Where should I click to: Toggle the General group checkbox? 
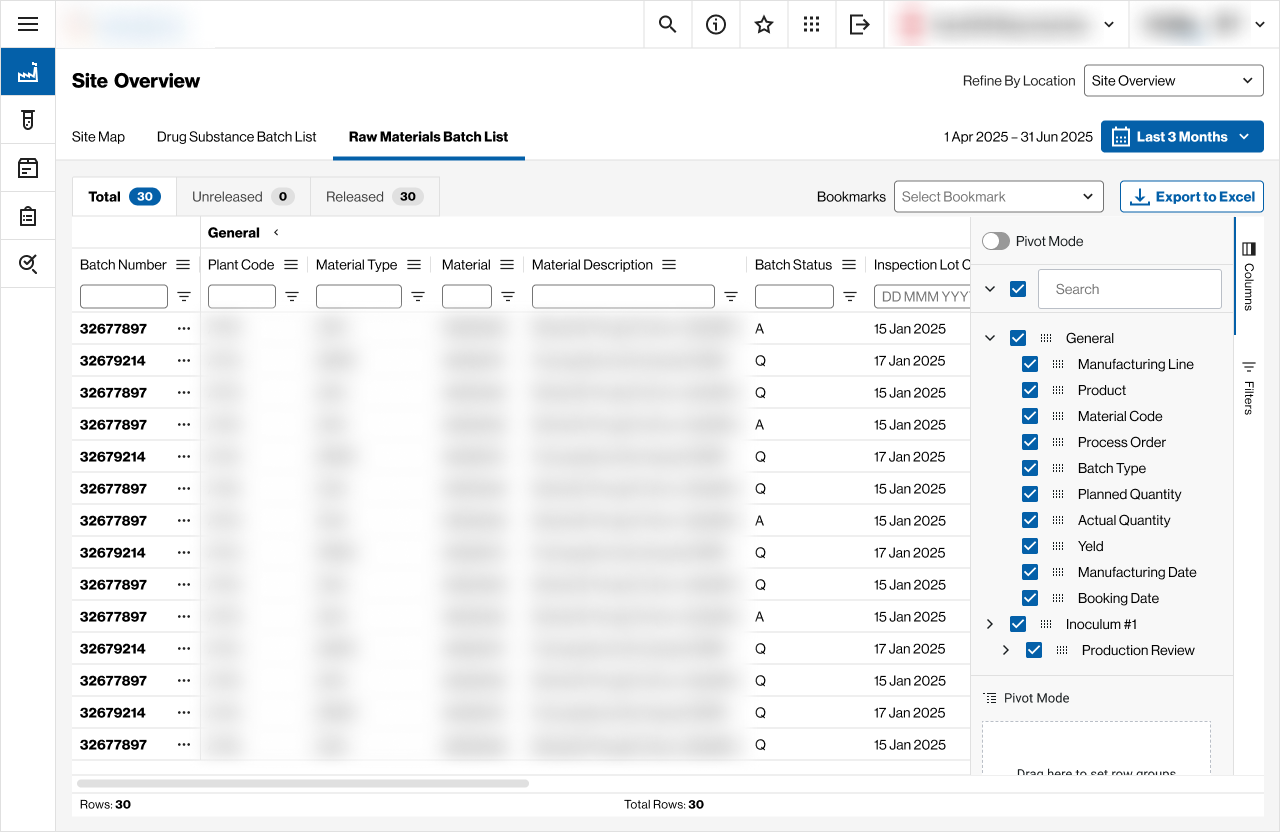pos(1018,338)
